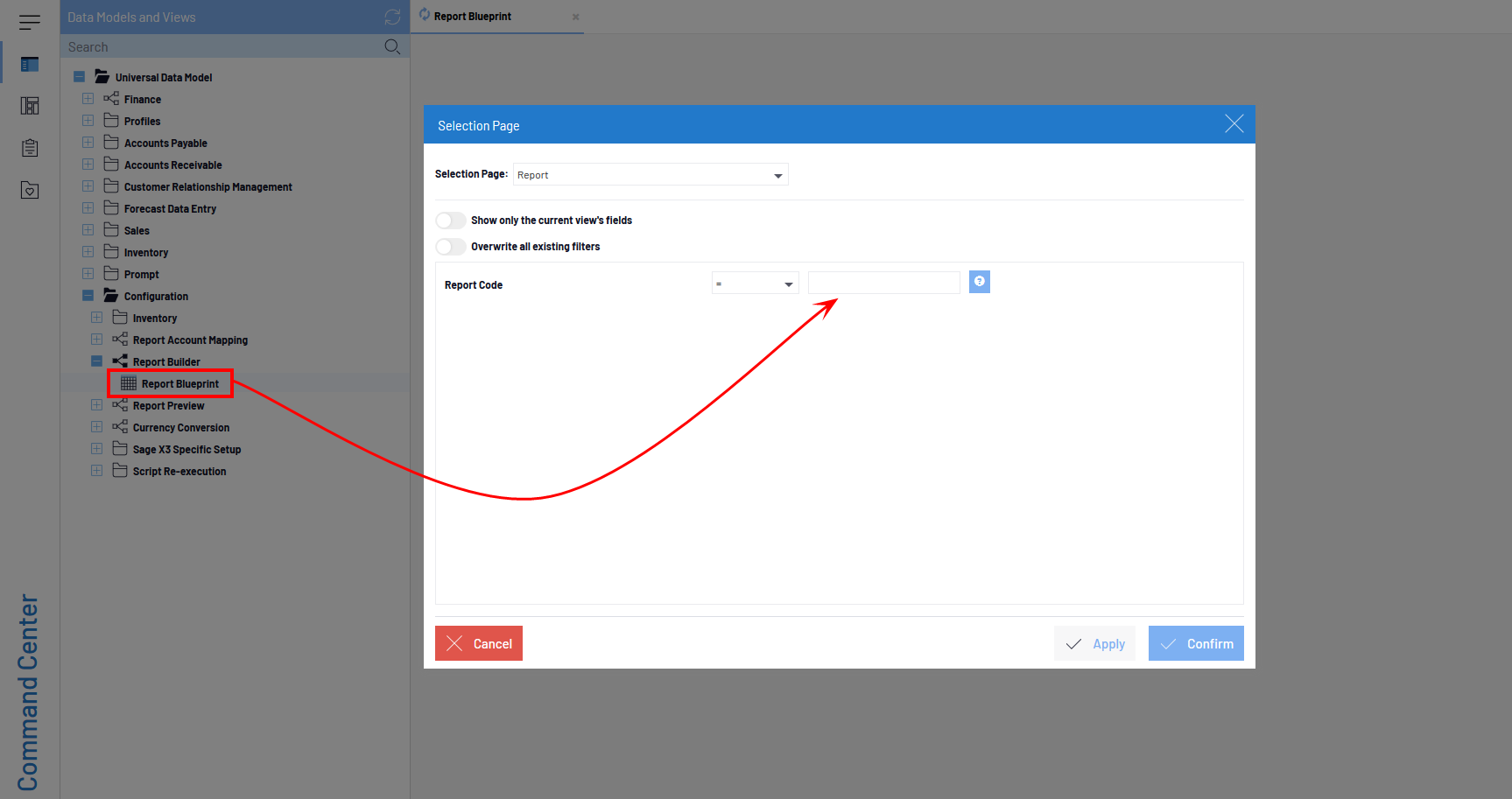The image size is (1512, 799).
Task: Collapse the Report Builder node
Action: click(96, 361)
